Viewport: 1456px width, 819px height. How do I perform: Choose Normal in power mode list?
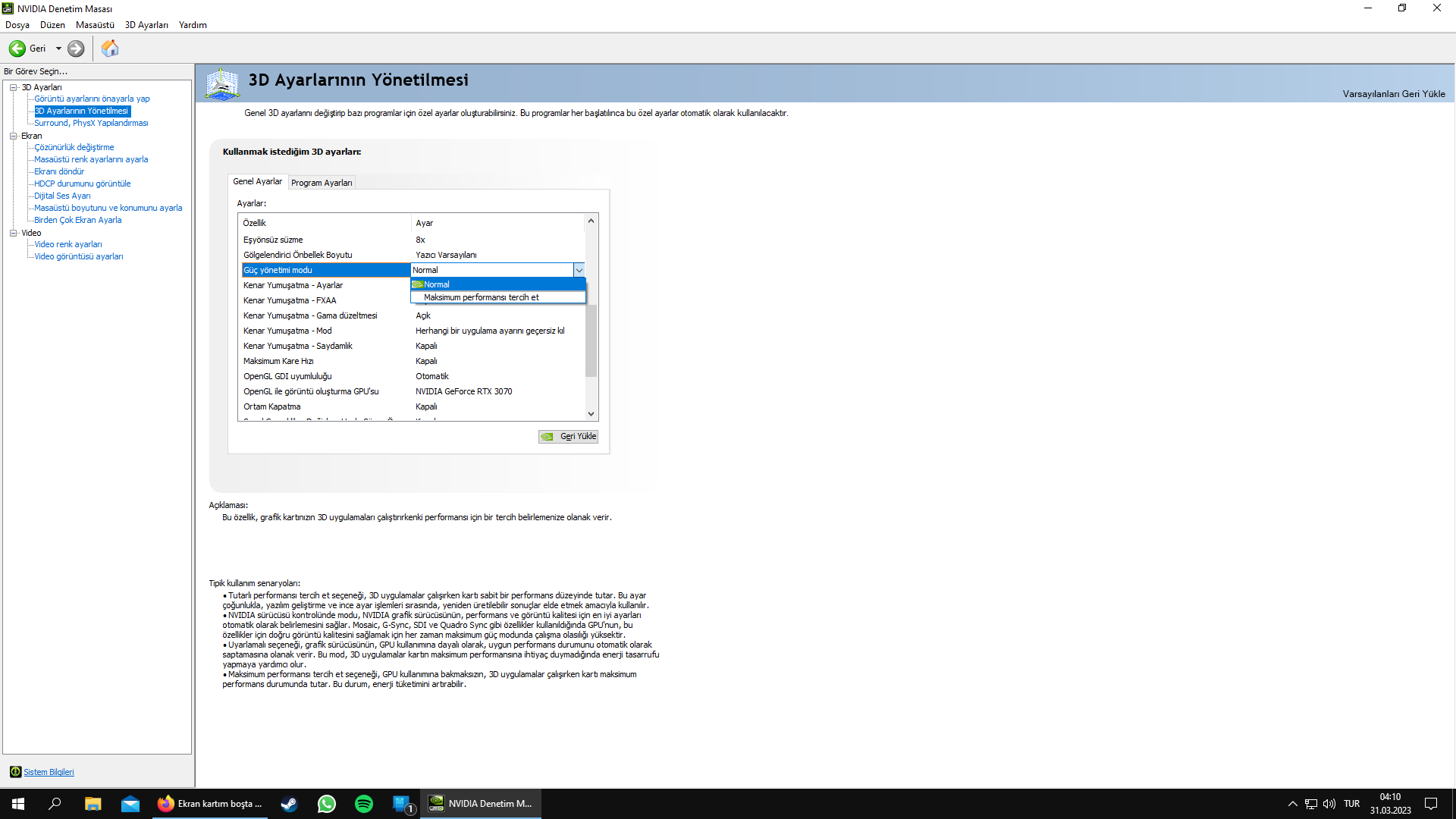(x=498, y=284)
